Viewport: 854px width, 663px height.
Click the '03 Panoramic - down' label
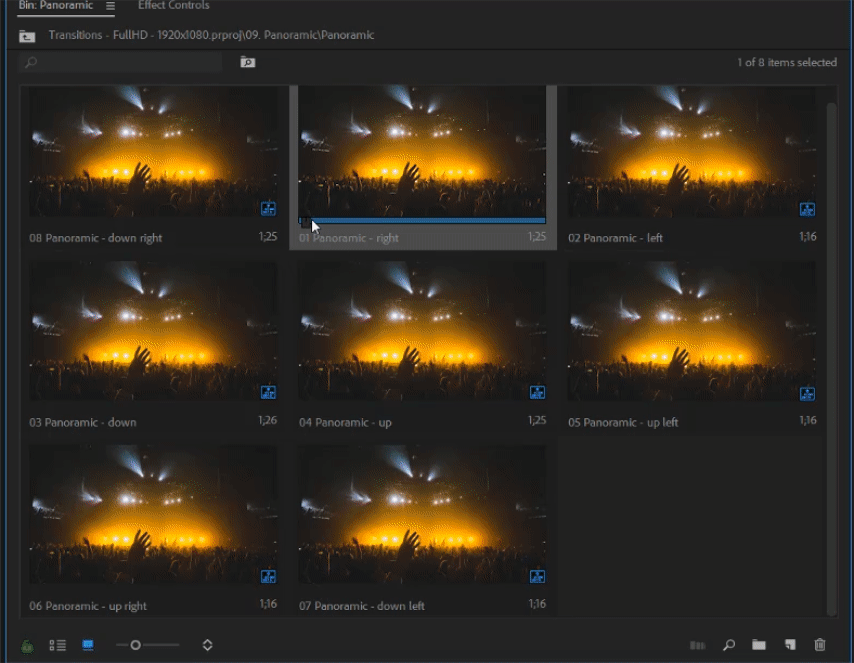pos(83,422)
